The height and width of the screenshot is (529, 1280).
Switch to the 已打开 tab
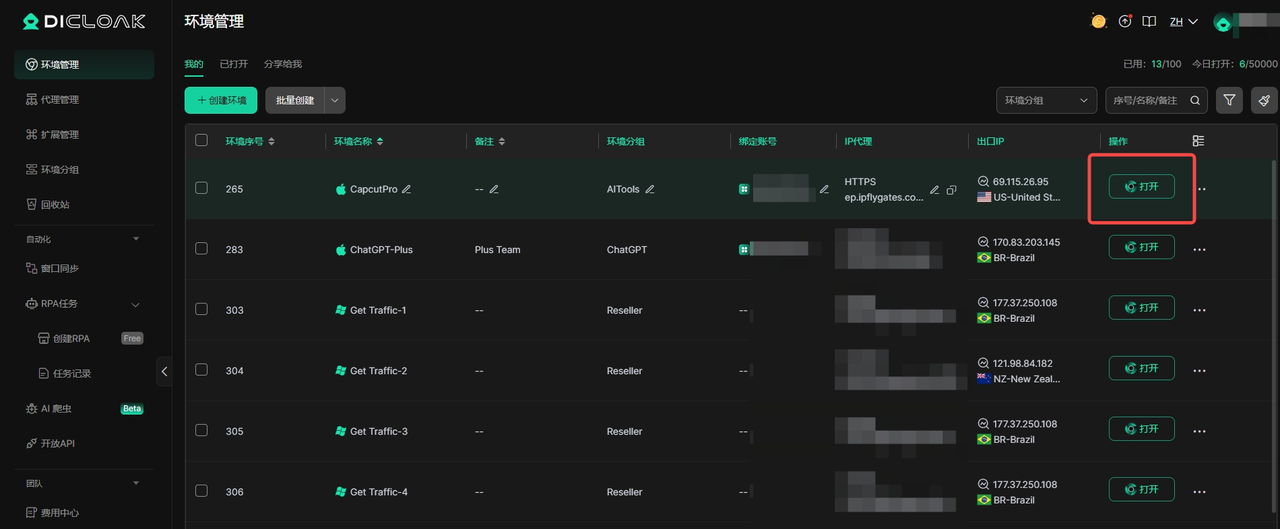[233, 64]
